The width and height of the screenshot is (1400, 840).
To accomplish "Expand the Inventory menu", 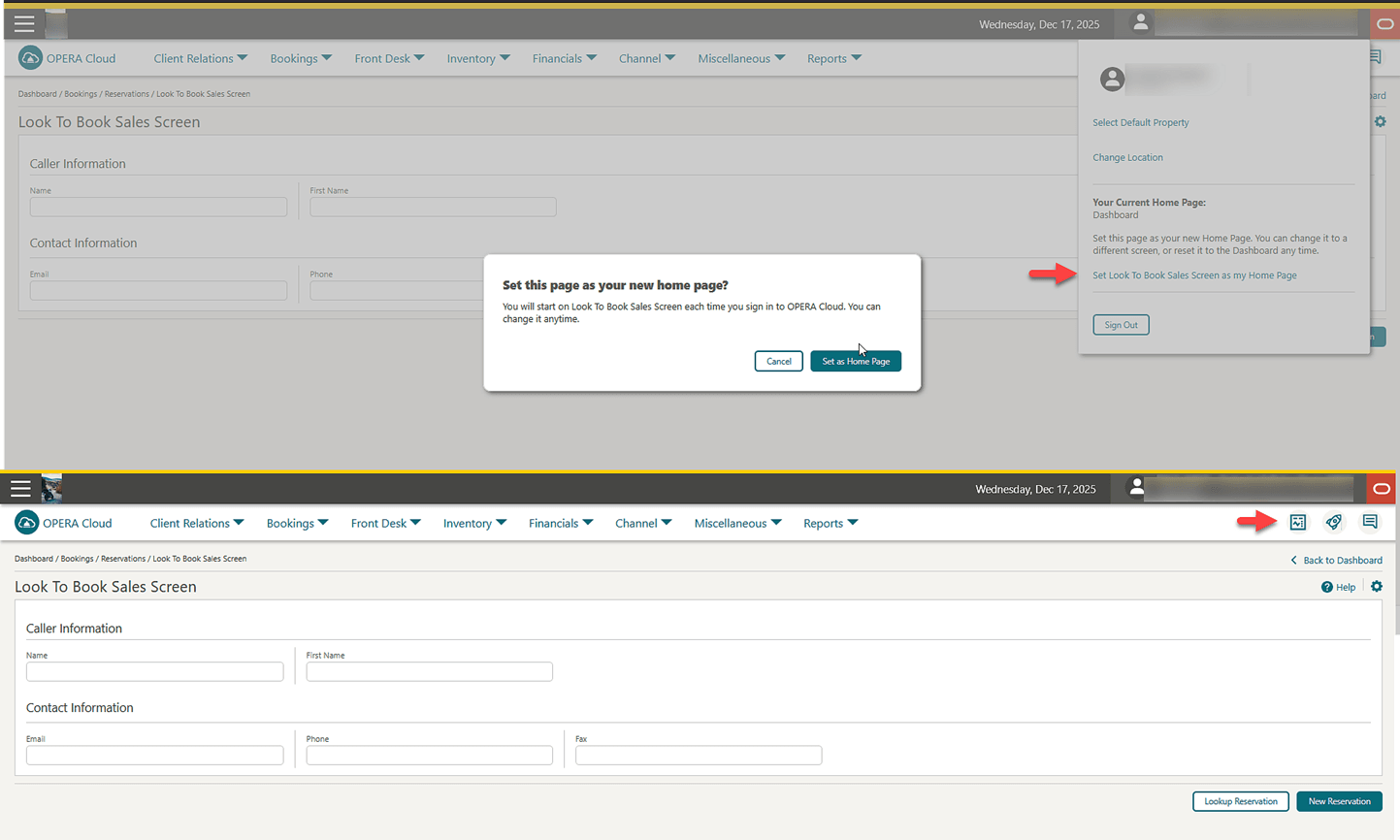I will click(474, 523).
